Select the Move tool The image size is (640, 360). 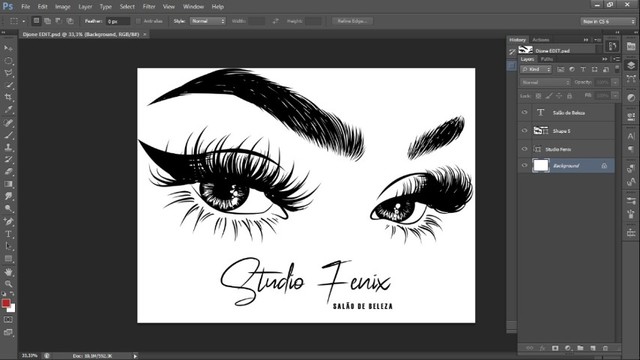pyautogui.click(x=8, y=48)
